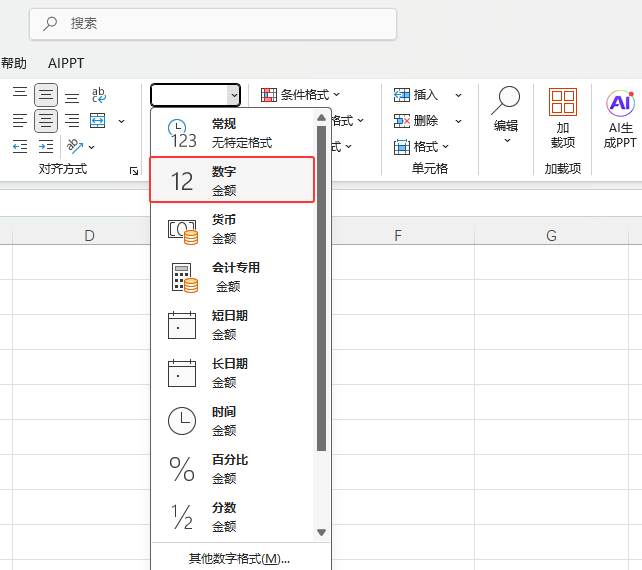The image size is (642, 570).
Task: Select 常规 general format option
Action: pyautogui.click(x=232, y=133)
